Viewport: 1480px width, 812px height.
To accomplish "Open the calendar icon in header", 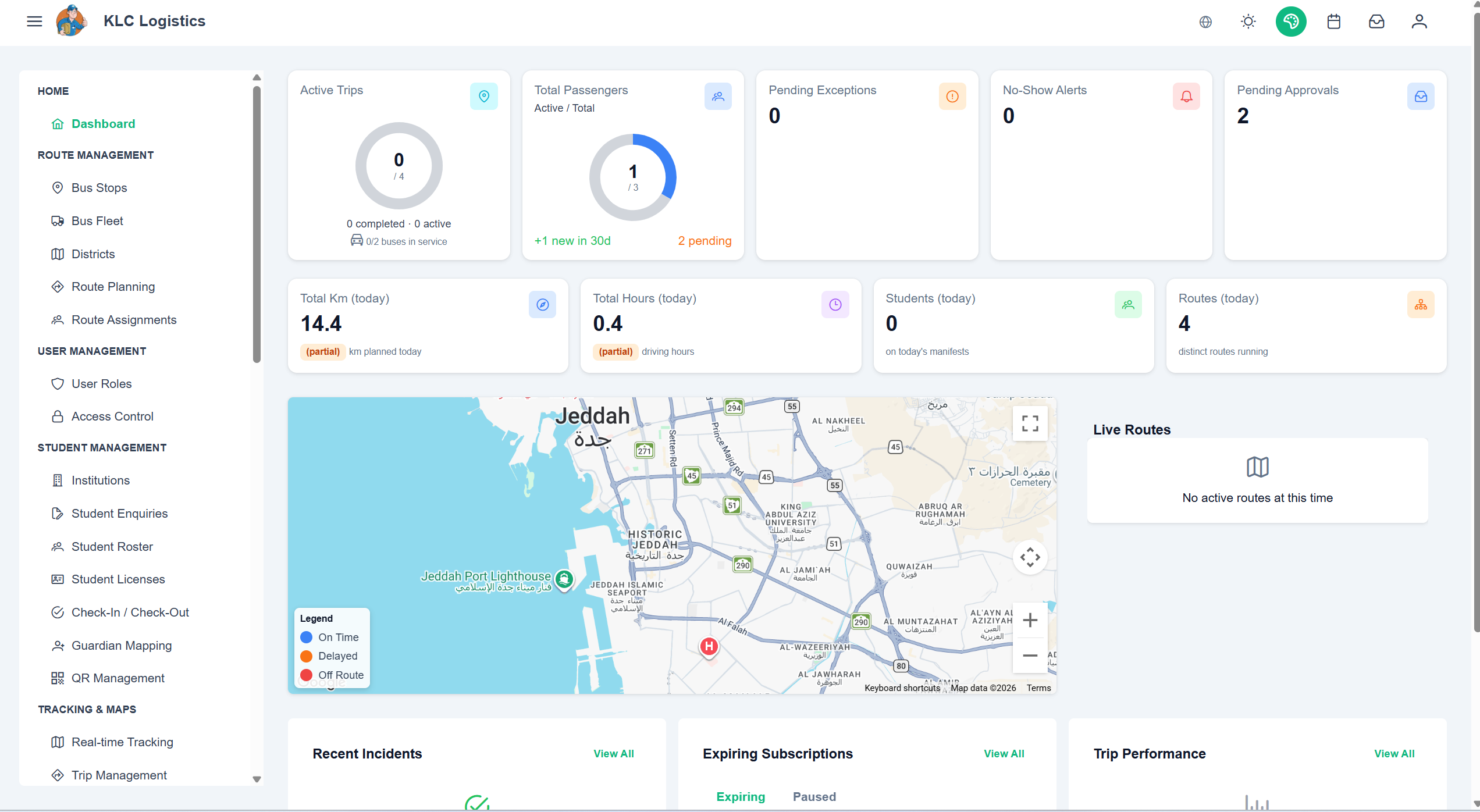I will coord(1334,22).
